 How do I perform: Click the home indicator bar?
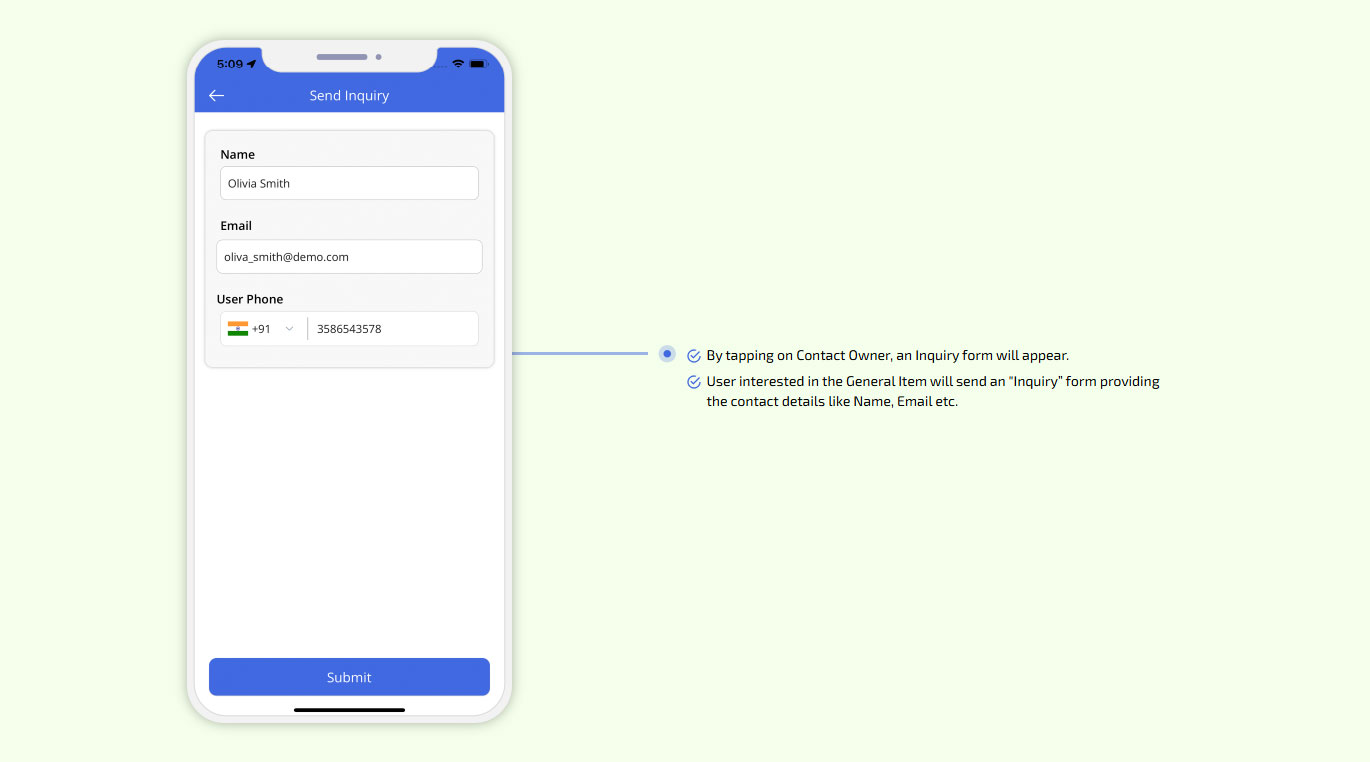coord(349,710)
